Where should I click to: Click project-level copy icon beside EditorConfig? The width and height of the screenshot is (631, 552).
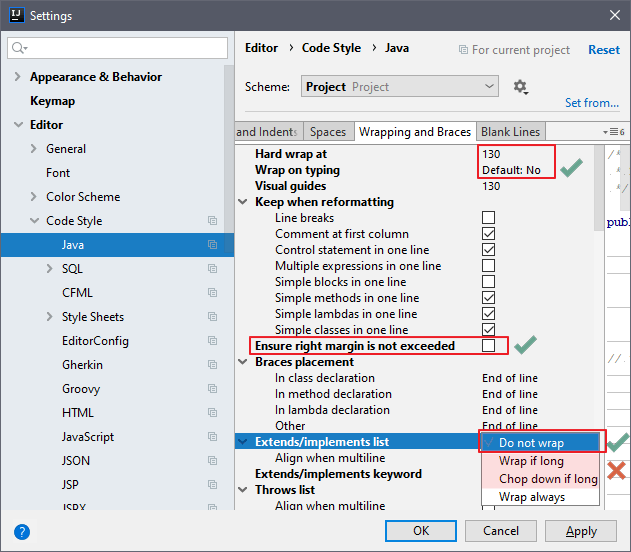click(212, 341)
